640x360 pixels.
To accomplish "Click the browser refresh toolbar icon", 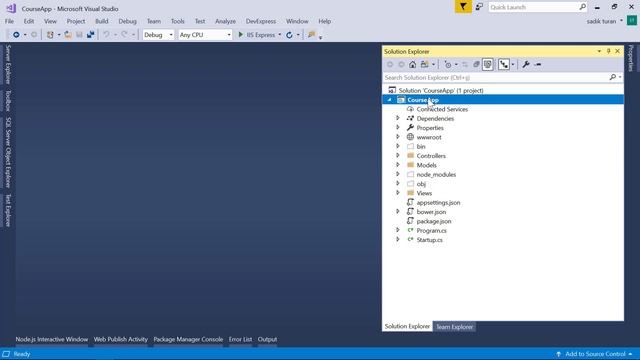I will [289, 35].
